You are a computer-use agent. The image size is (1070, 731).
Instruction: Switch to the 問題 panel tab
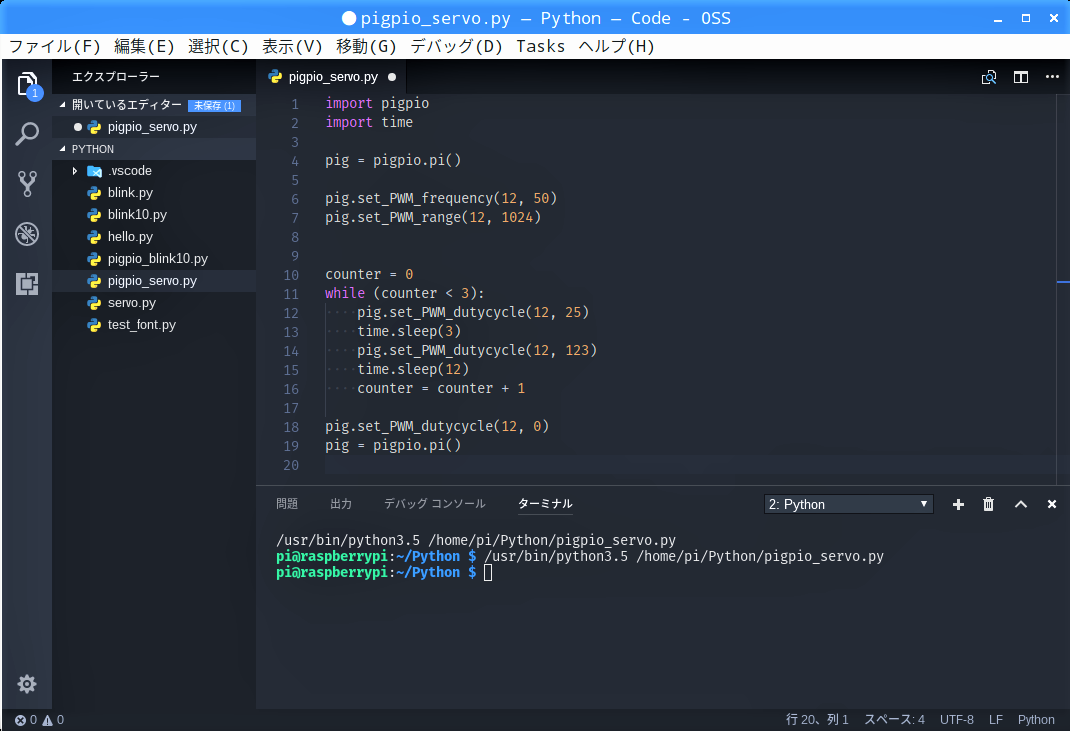[287, 504]
